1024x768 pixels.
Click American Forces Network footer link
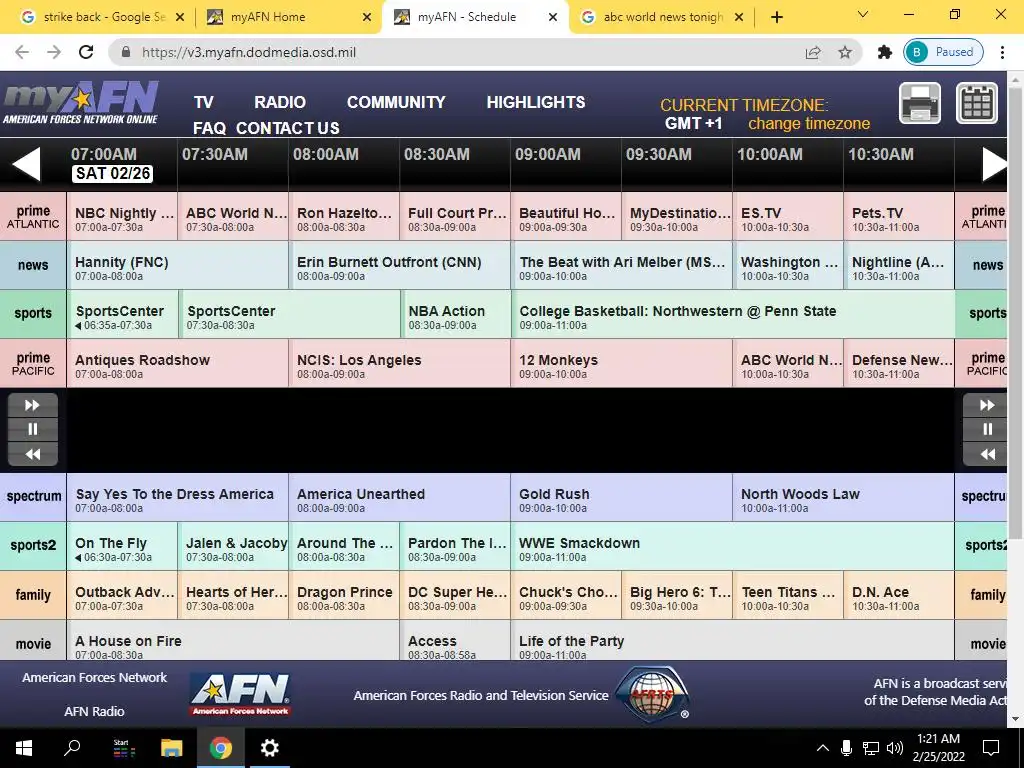tap(95, 678)
